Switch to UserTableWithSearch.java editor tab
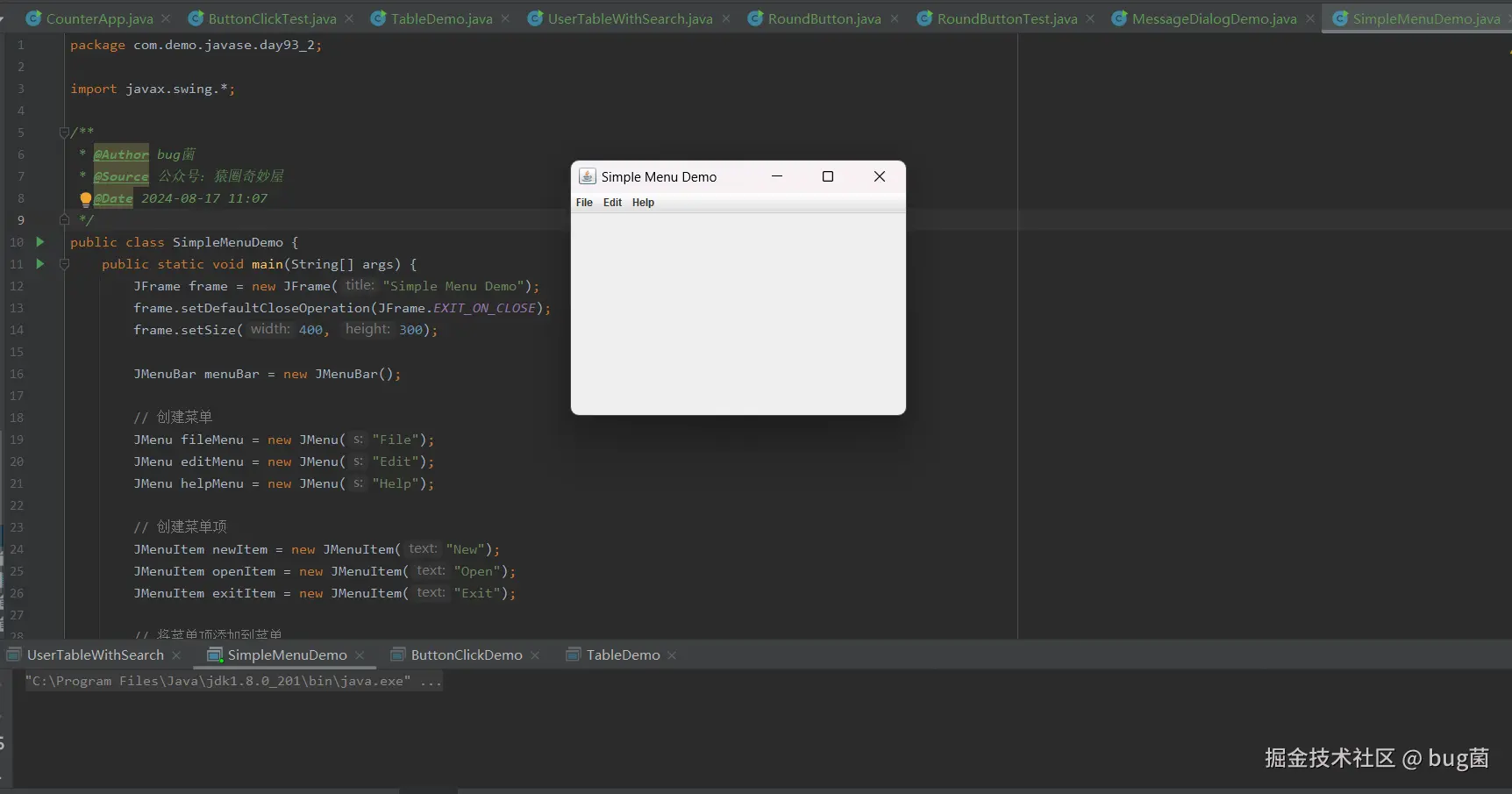The image size is (1512, 794). coord(629,18)
